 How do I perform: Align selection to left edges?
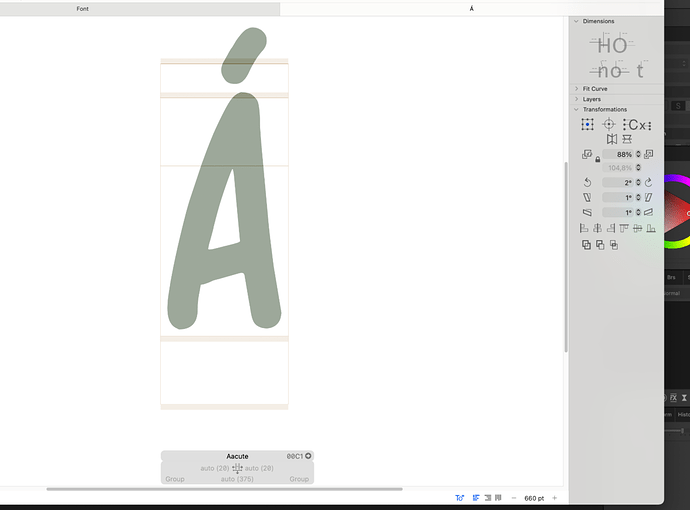coord(584,228)
